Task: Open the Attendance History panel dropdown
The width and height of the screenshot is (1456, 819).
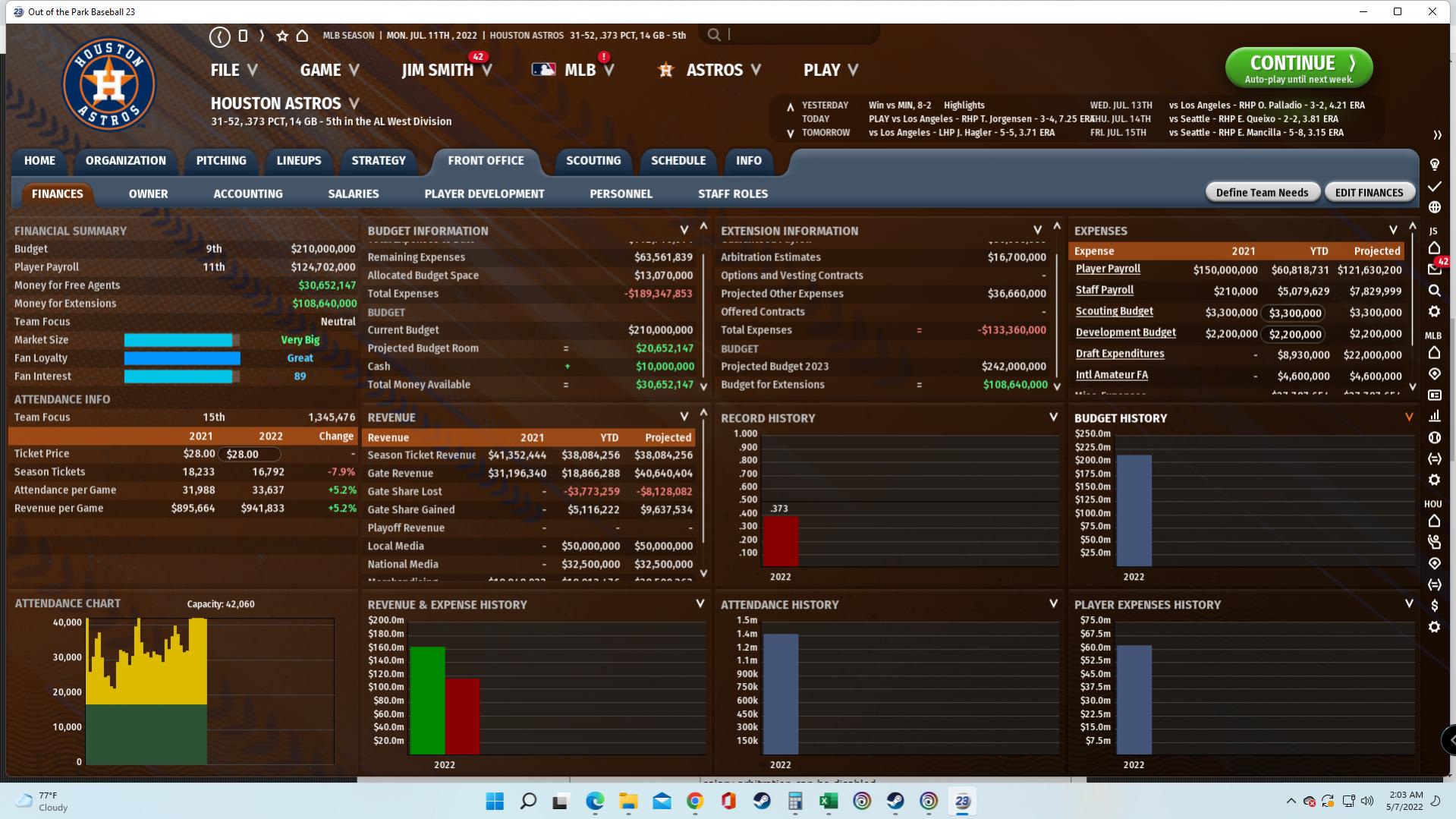Action: [1053, 603]
